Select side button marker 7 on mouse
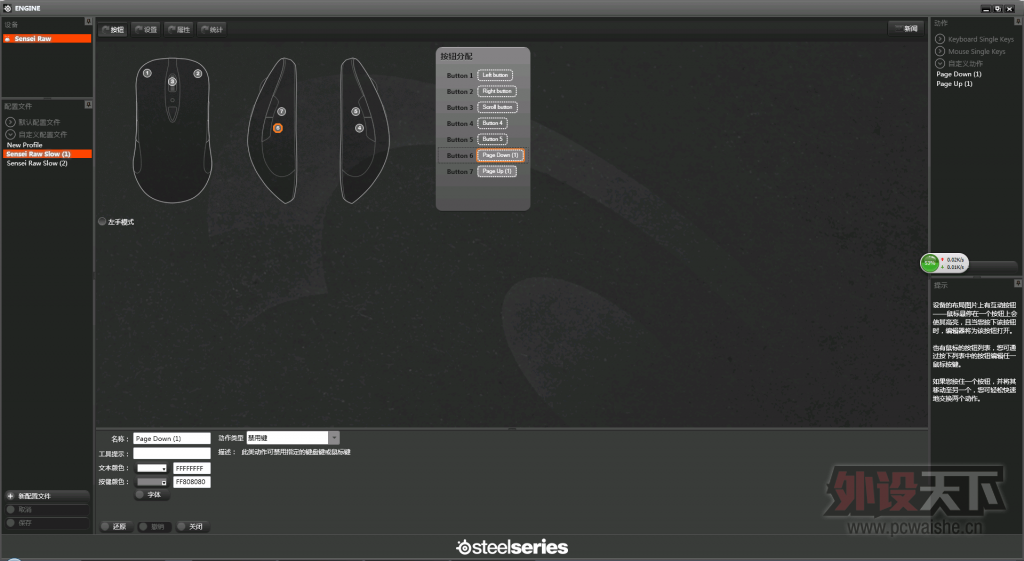The image size is (1024, 561). 281,112
